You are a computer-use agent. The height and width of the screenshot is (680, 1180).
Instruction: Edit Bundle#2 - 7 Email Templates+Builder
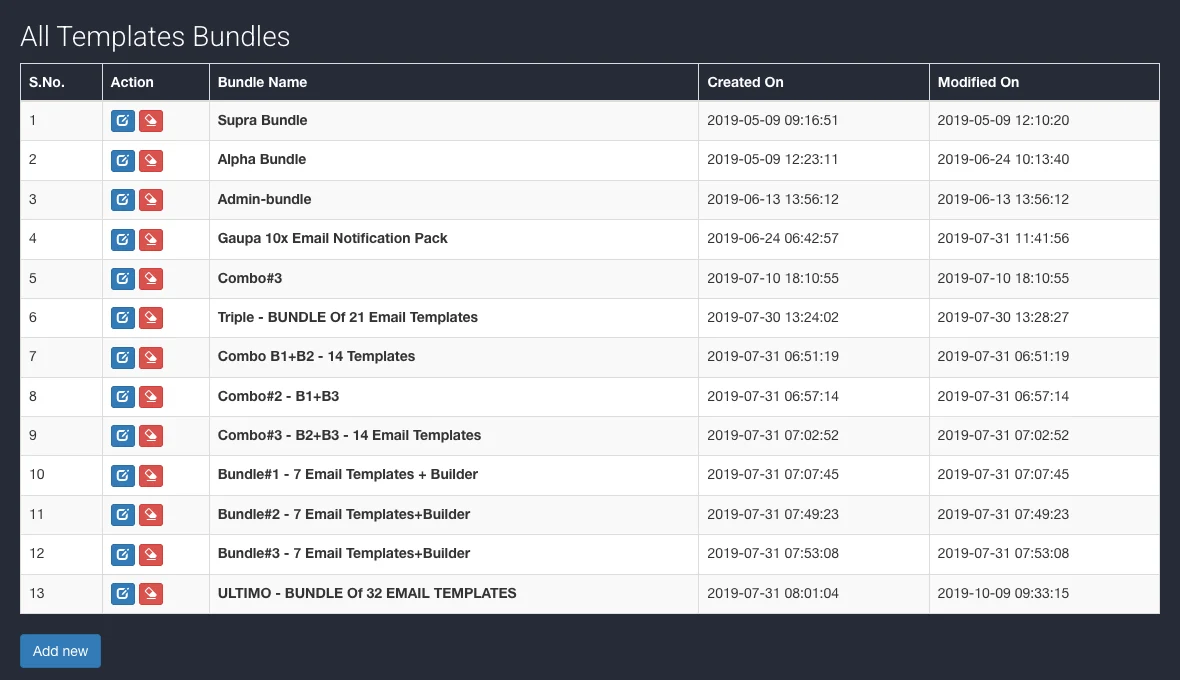tap(123, 515)
